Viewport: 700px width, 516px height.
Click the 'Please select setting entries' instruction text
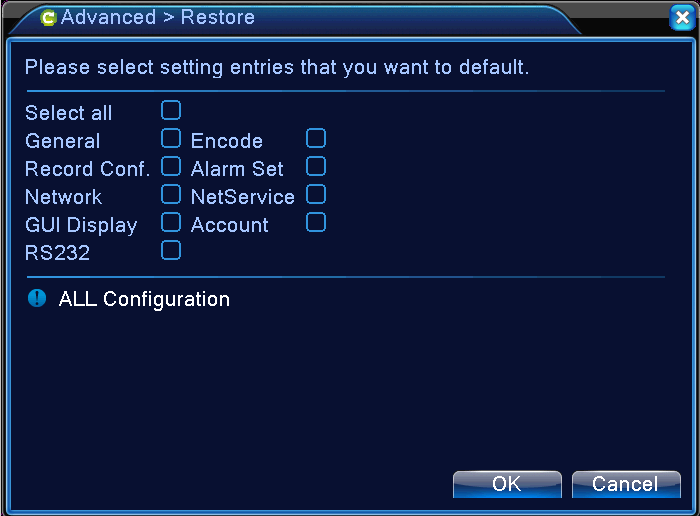(x=276, y=68)
